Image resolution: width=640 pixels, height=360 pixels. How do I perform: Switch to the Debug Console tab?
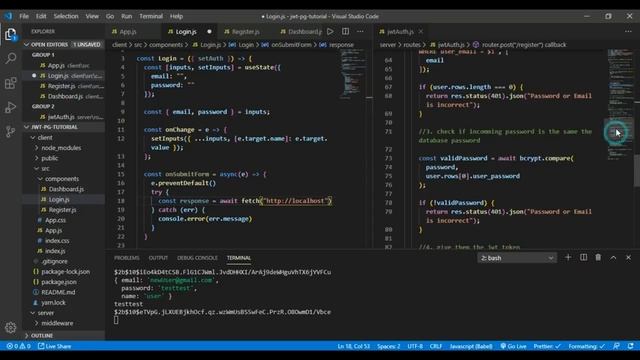198,258
